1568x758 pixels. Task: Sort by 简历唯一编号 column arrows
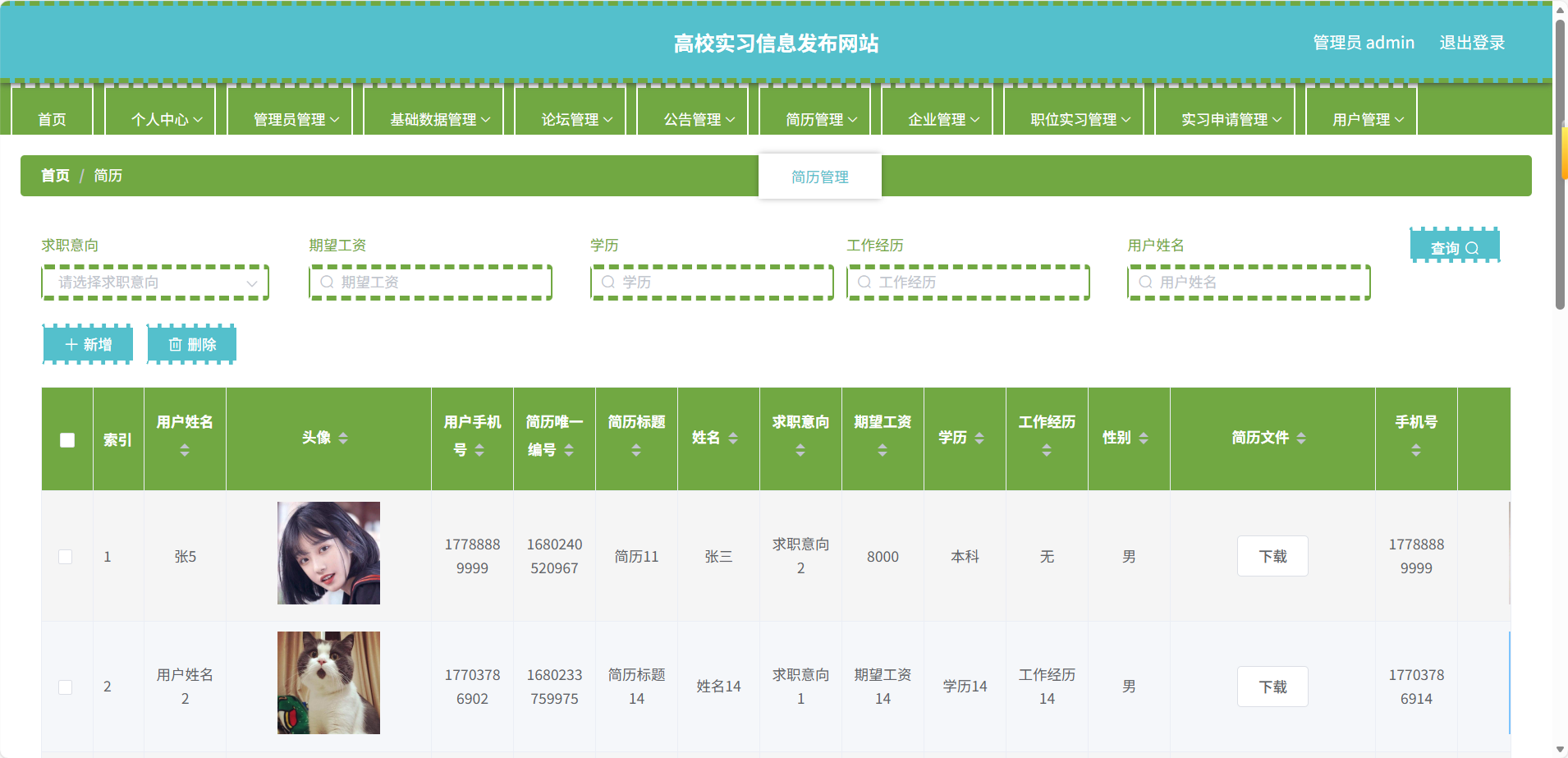click(569, 450)
